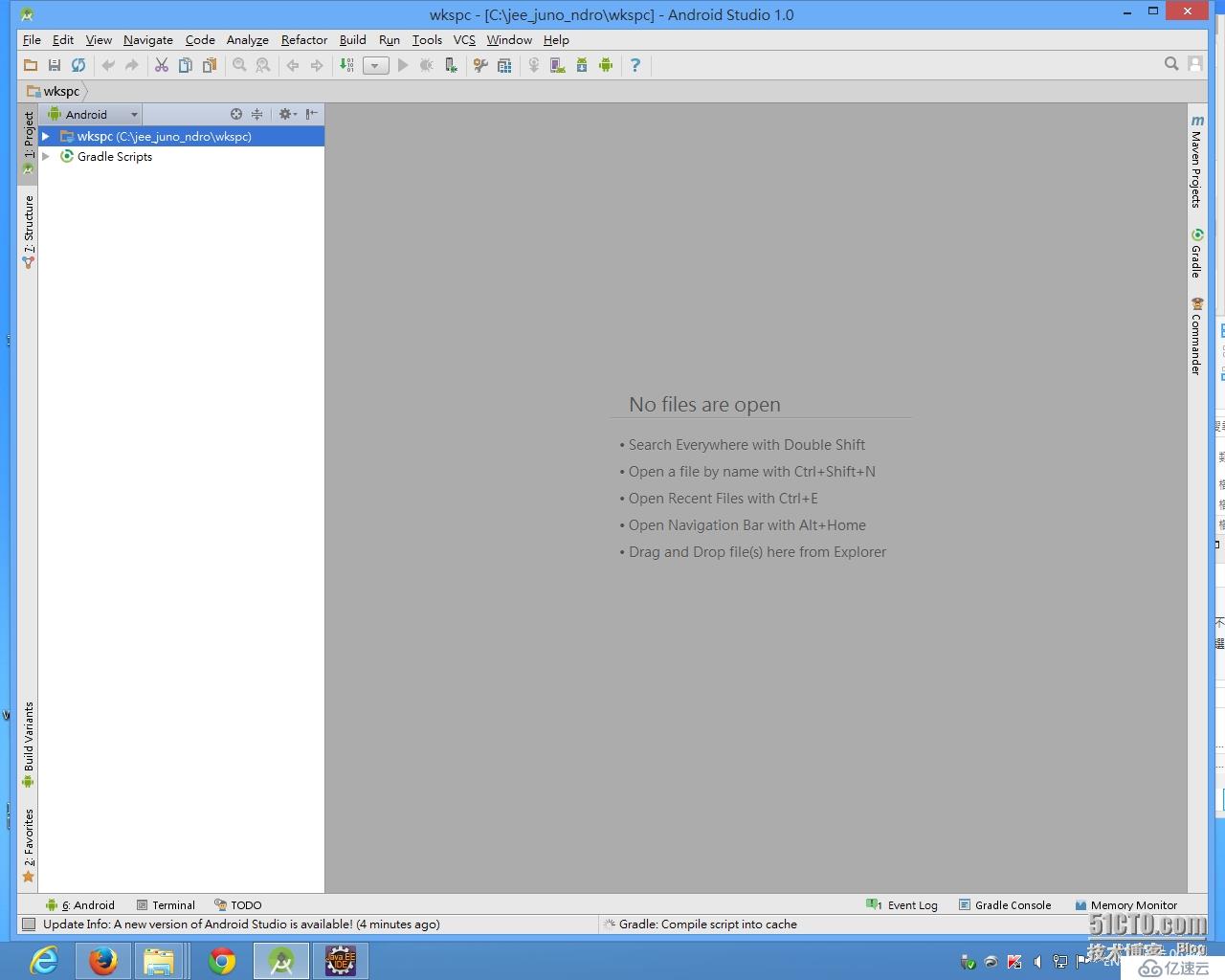Click the Redo arrow icon
Viewport: 1225px width, 980px height.
132,65
